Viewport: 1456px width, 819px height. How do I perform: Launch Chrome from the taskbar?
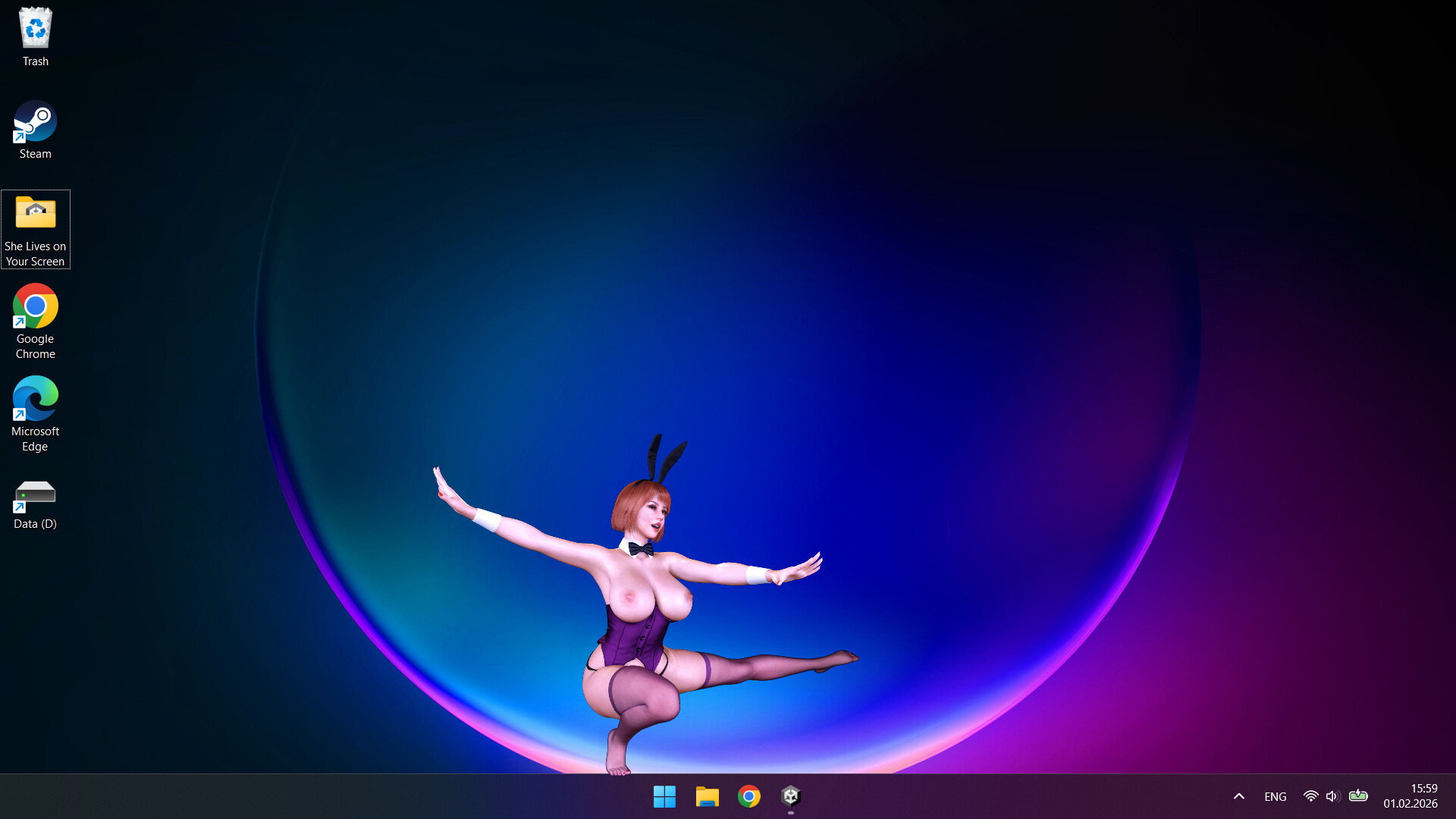coord(749,796)
